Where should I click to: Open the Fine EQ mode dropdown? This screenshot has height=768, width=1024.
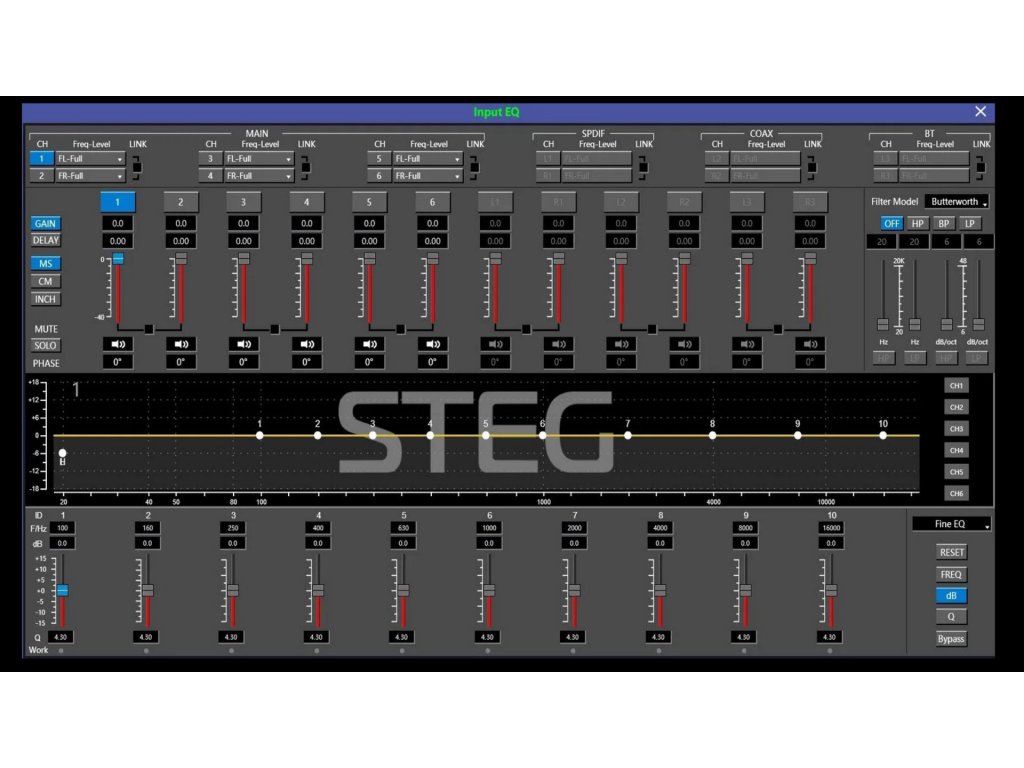pyautogui.click(x=952, y=524)
